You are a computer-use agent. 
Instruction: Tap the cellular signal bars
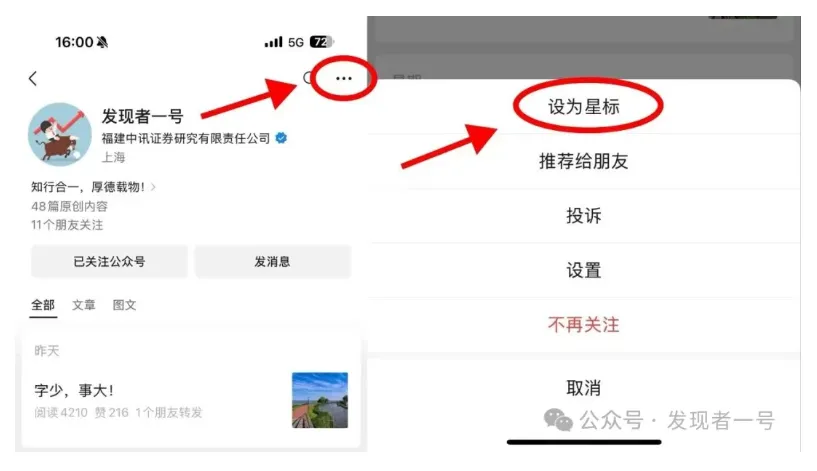(x=273, y=42)
